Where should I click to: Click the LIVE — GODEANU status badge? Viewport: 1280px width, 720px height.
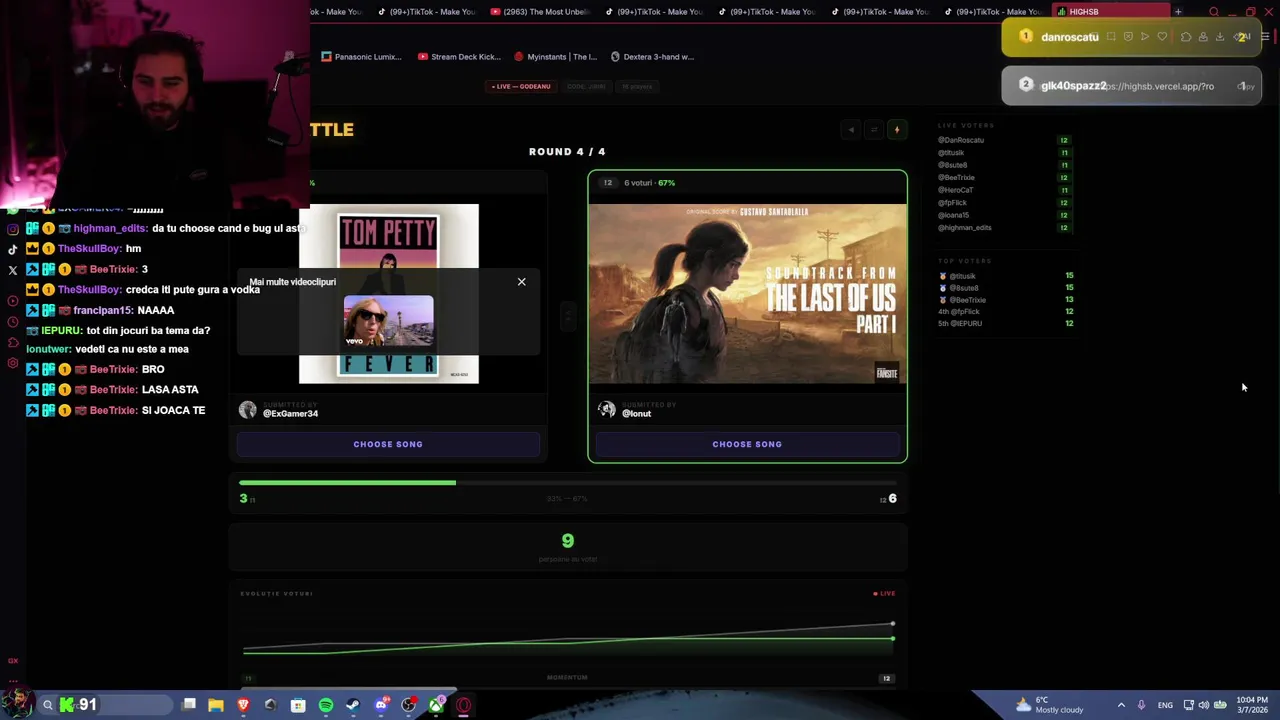pyautogui.click(x=521, y=86)
